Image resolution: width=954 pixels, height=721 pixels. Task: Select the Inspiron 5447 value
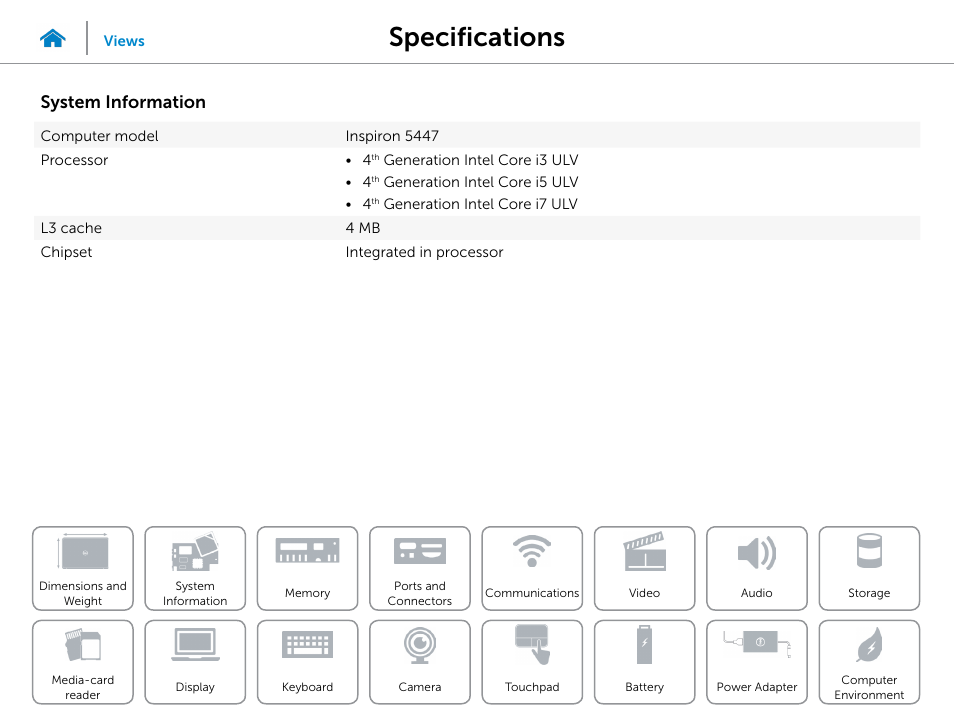392,136
